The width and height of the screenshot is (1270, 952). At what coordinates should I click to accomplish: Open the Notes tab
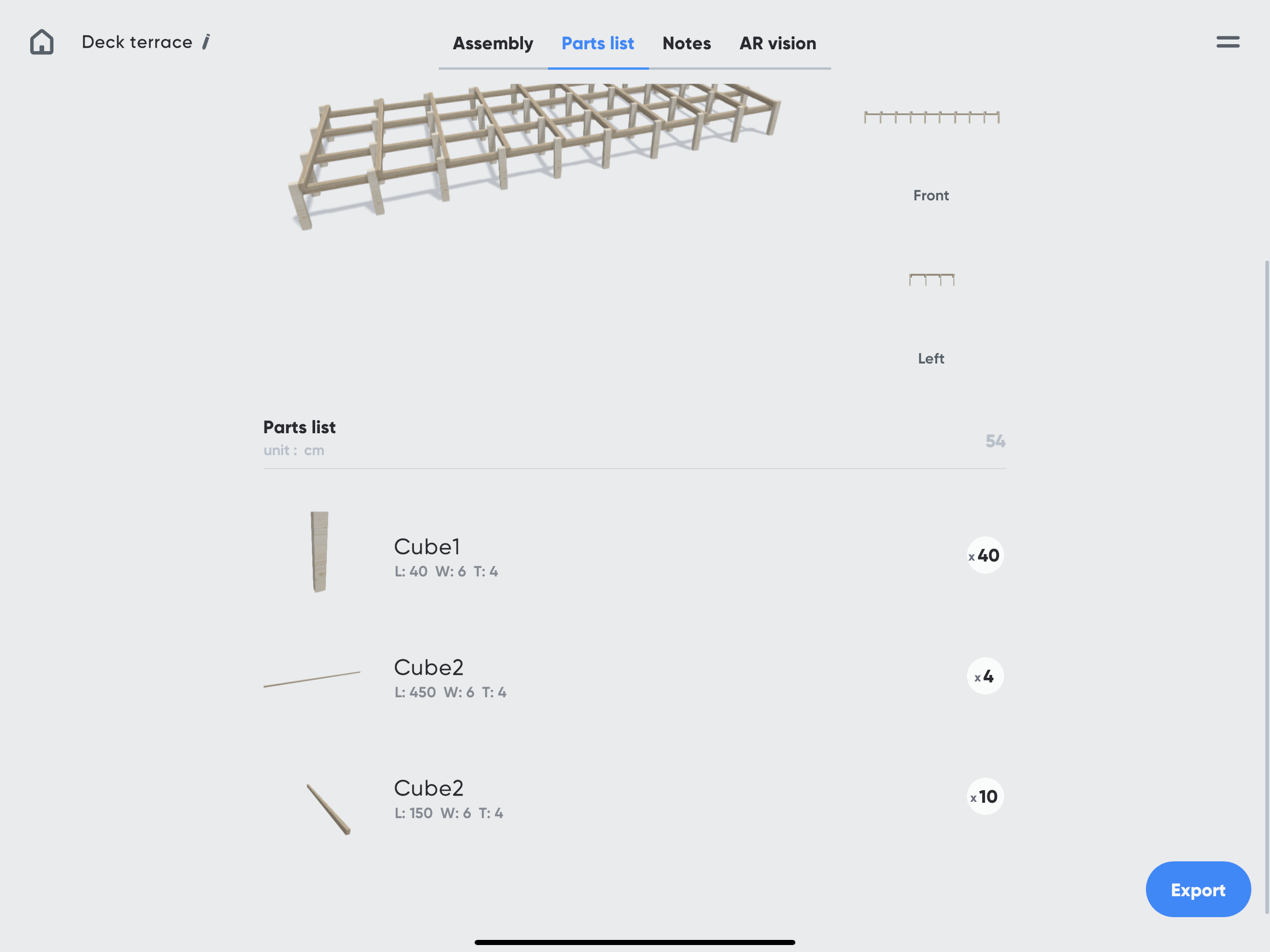point(686,44)
